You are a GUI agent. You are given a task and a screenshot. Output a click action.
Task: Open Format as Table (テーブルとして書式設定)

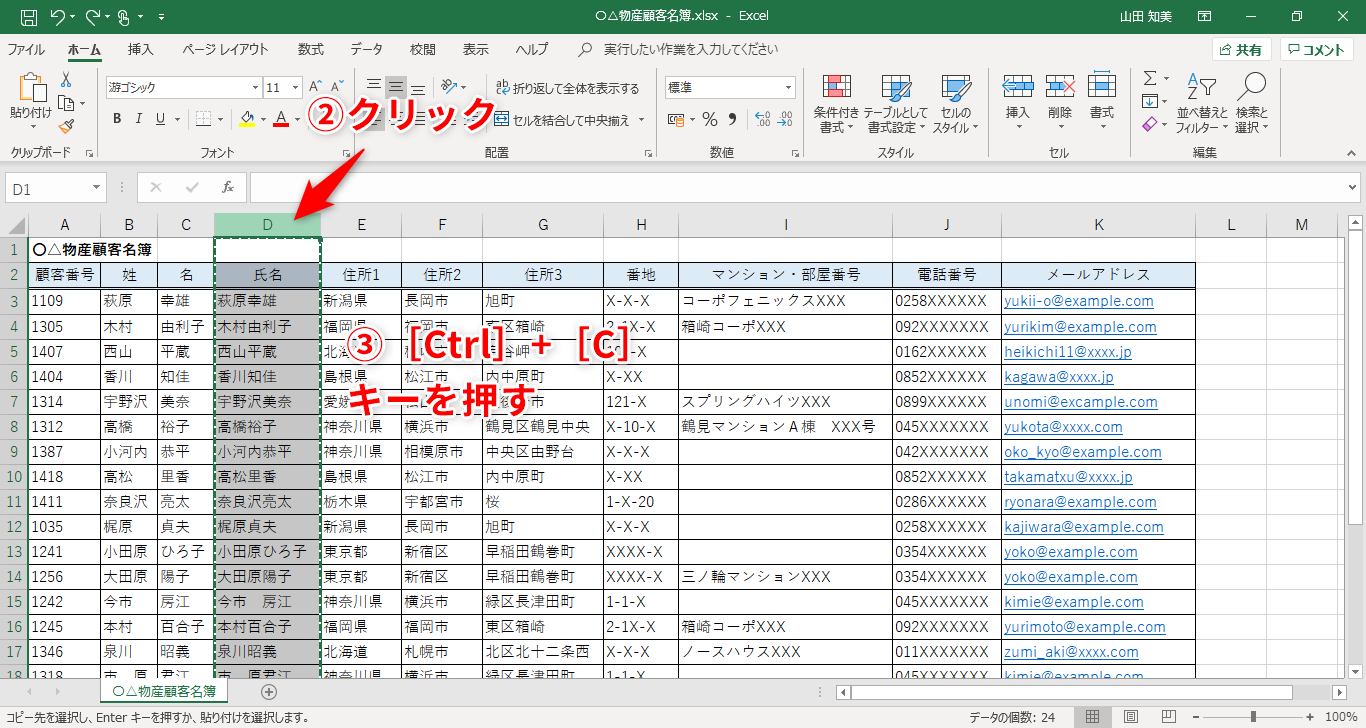[x=896, y=103]
